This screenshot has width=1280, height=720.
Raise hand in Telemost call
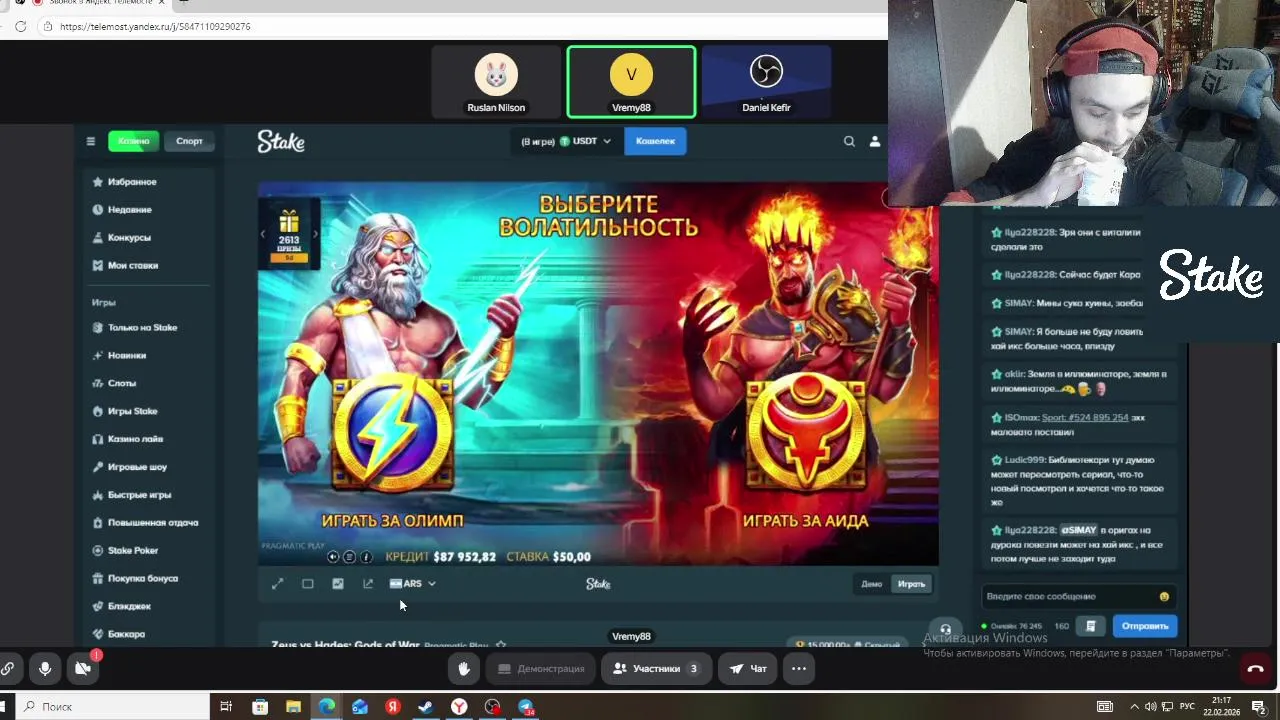tap(464, 668)
